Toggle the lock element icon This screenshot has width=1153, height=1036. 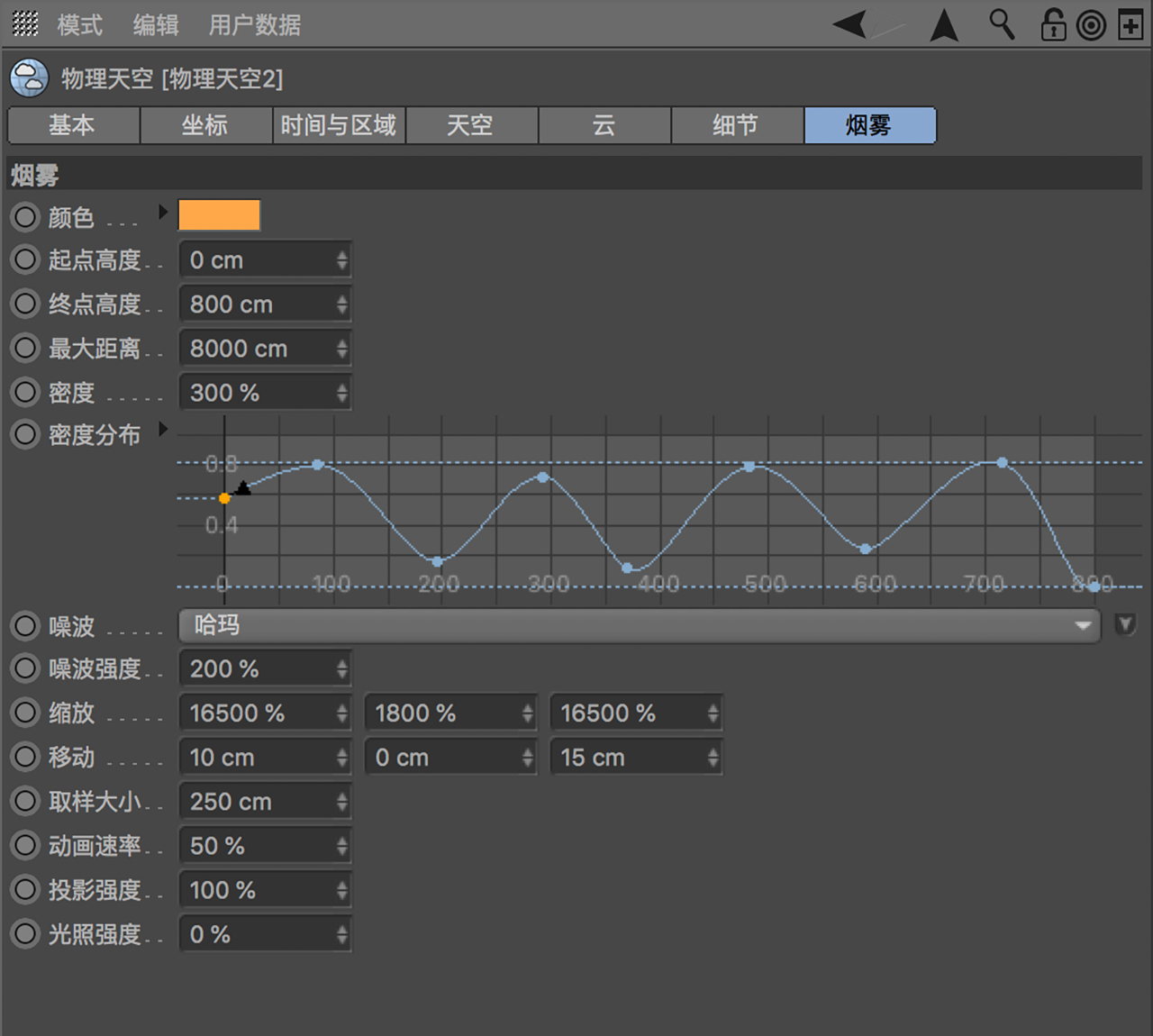1053,24
